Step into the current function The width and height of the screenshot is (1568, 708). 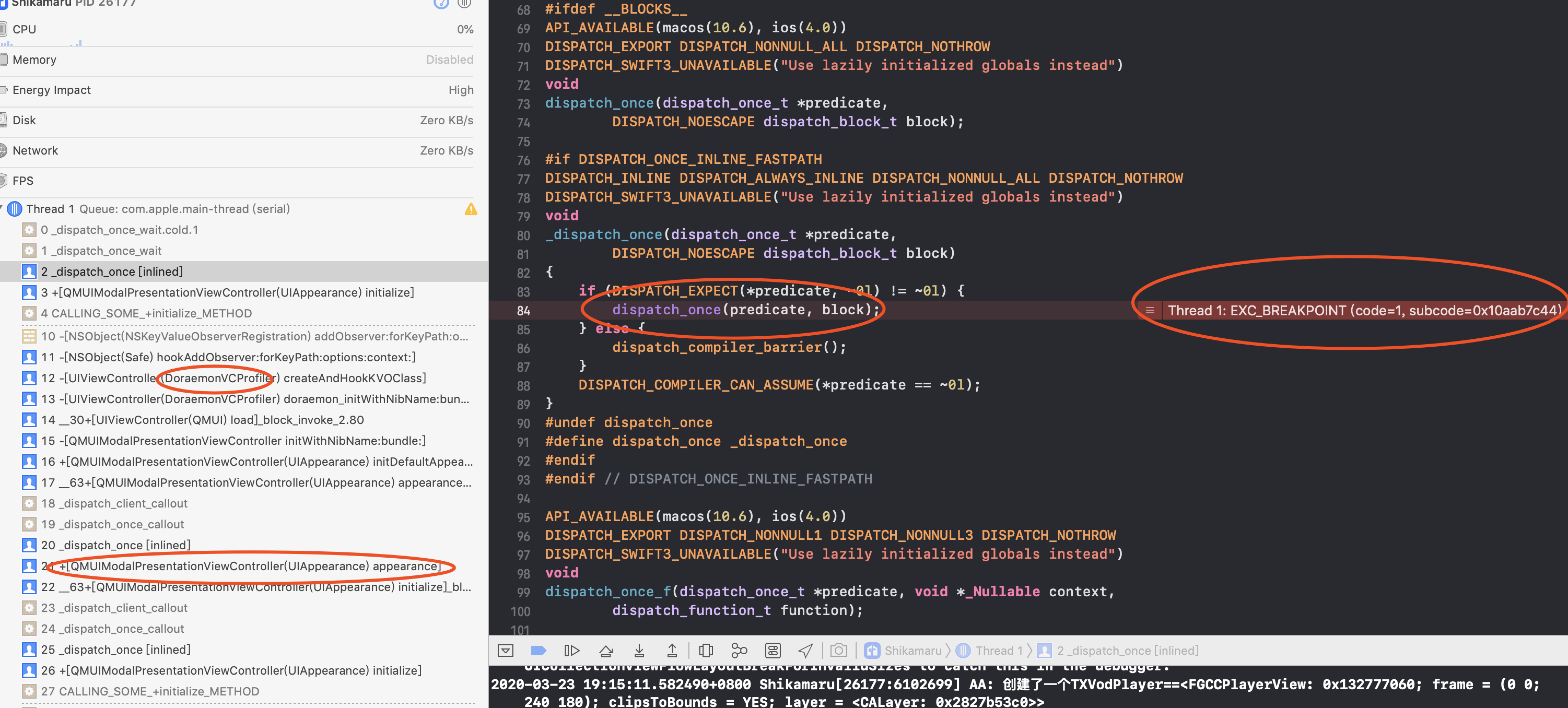tap(639, 651)
